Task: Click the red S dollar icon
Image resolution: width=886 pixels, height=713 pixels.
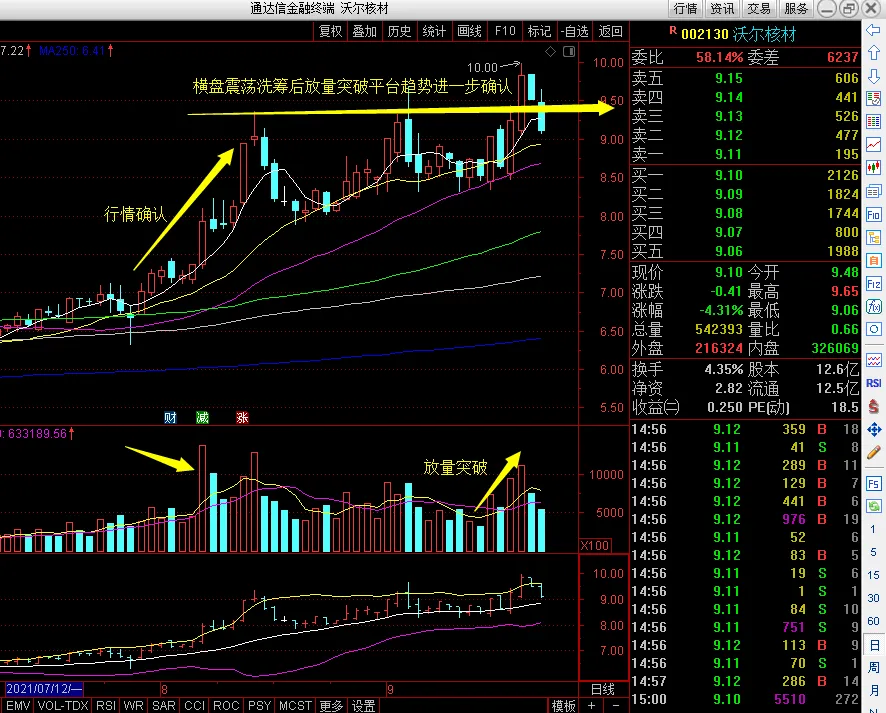Action: (874, 406)
